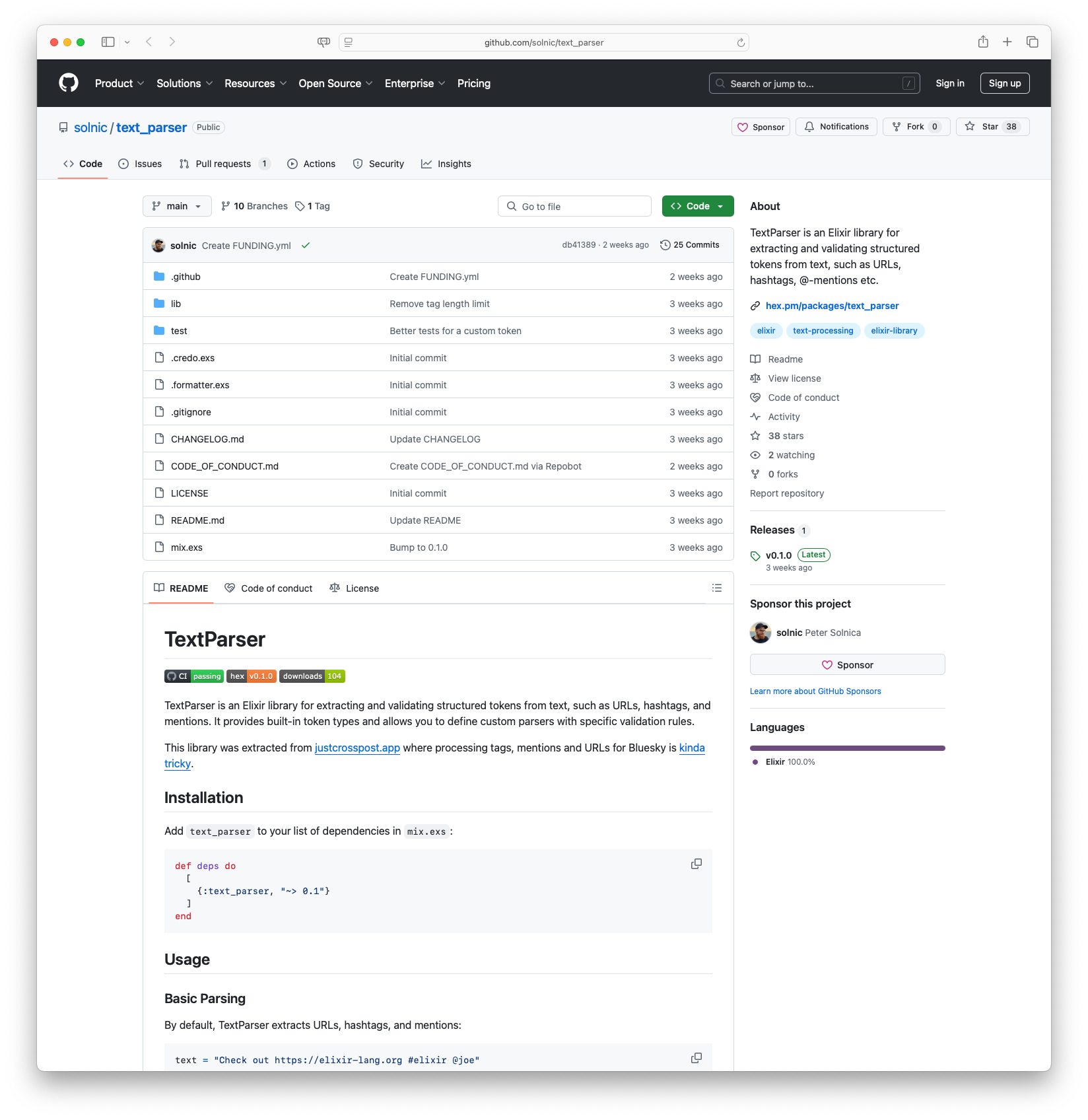The height and width of the screenshot is (1120, 1088).
Task: Copy the deps code snippet
Action: (696, 864)
